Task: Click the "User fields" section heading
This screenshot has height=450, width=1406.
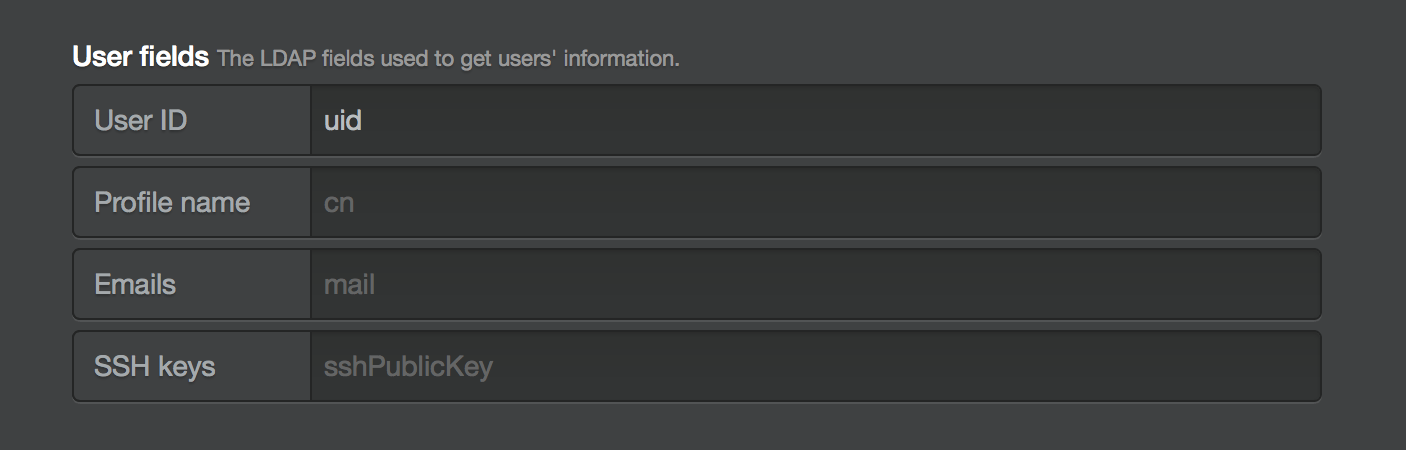Action: pyautogui.click(x=140, y=57)
